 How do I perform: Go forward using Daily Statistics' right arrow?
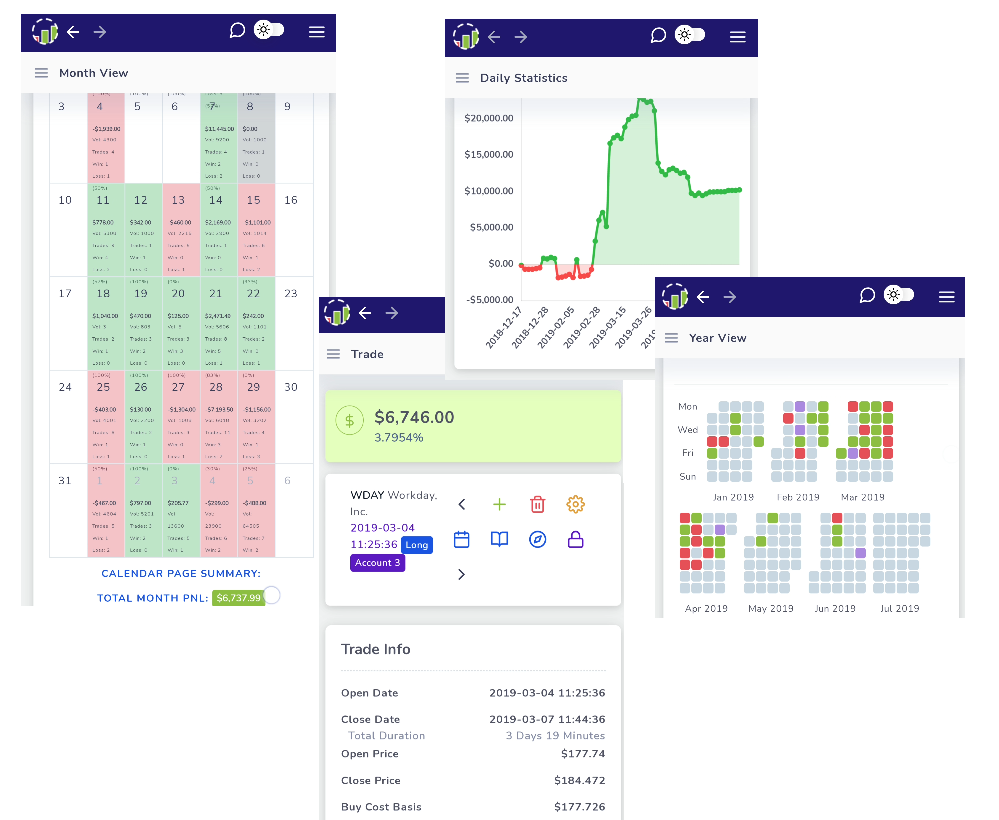click(521, 37)
